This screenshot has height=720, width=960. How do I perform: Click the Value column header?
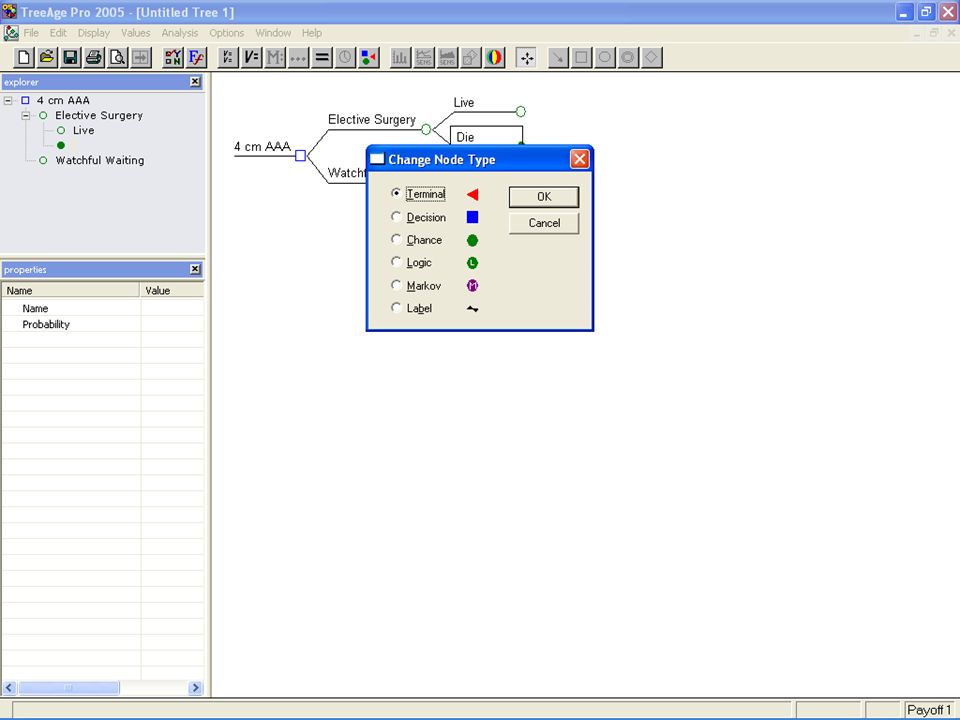click(172, 290)
